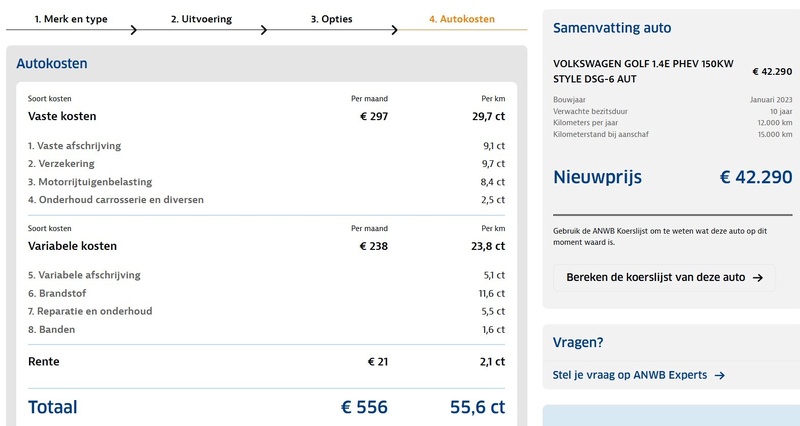Click chevron arrow after Merk en type

[133, 29]
